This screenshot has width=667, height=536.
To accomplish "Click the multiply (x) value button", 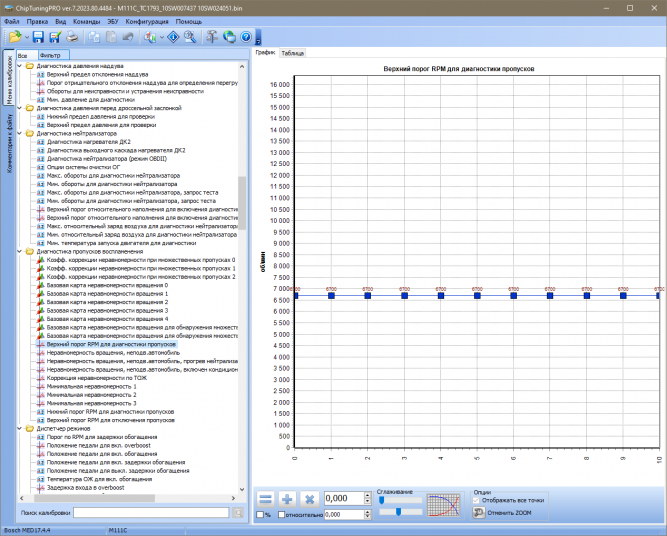I will pos(309,499).
